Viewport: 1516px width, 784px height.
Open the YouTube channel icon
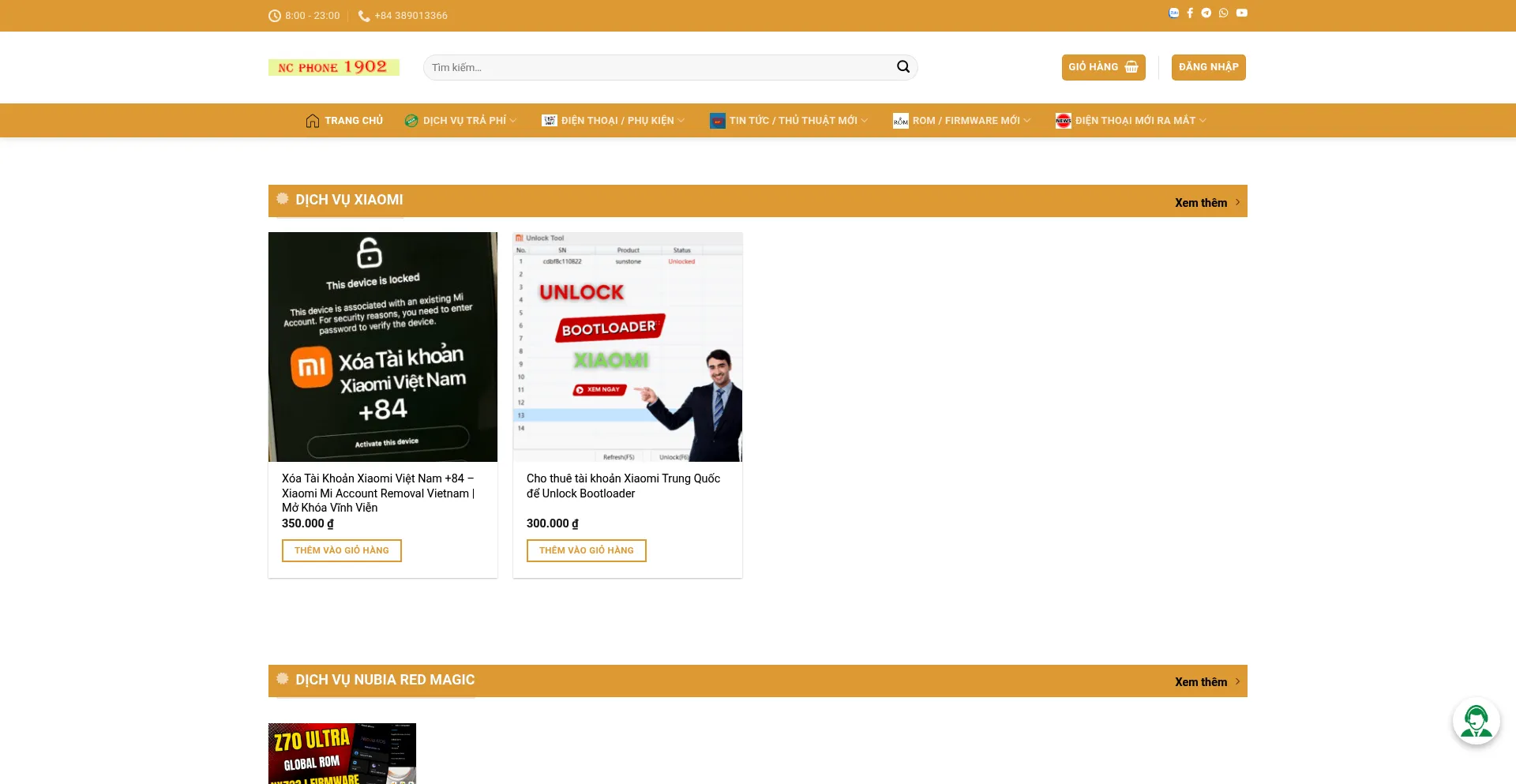pyautogui.click(x=1242, y=13)
